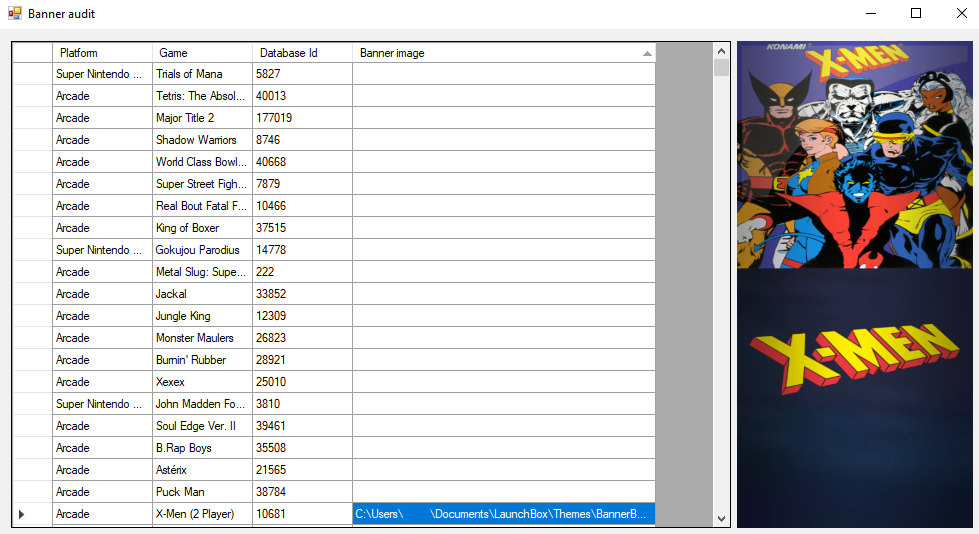Image resolution: width=979 pixels, height=534 pixels.
Task: Click database id 39461
Action: tap(302, 426)
